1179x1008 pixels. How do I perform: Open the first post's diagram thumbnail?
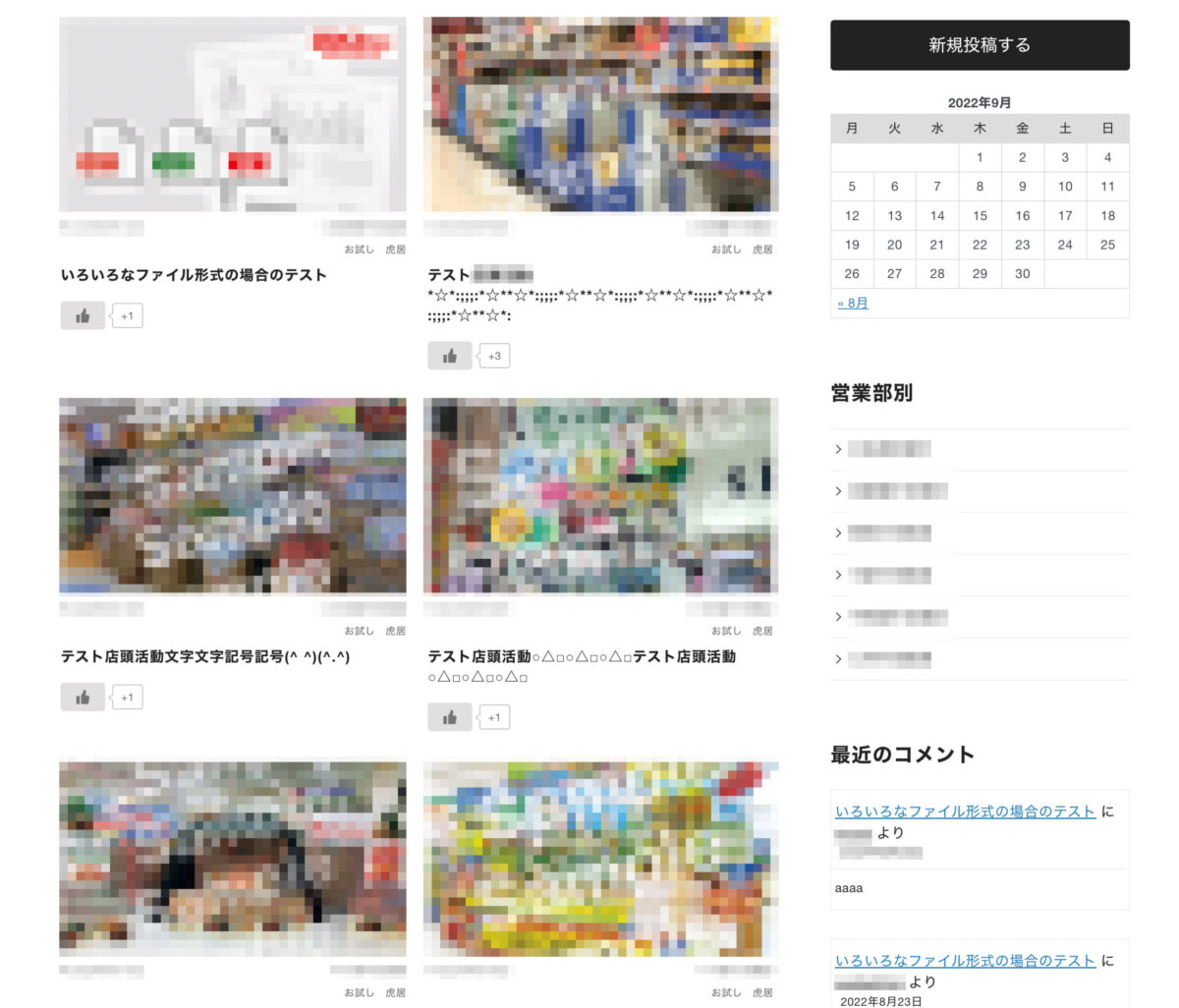(x=233, y=114)
